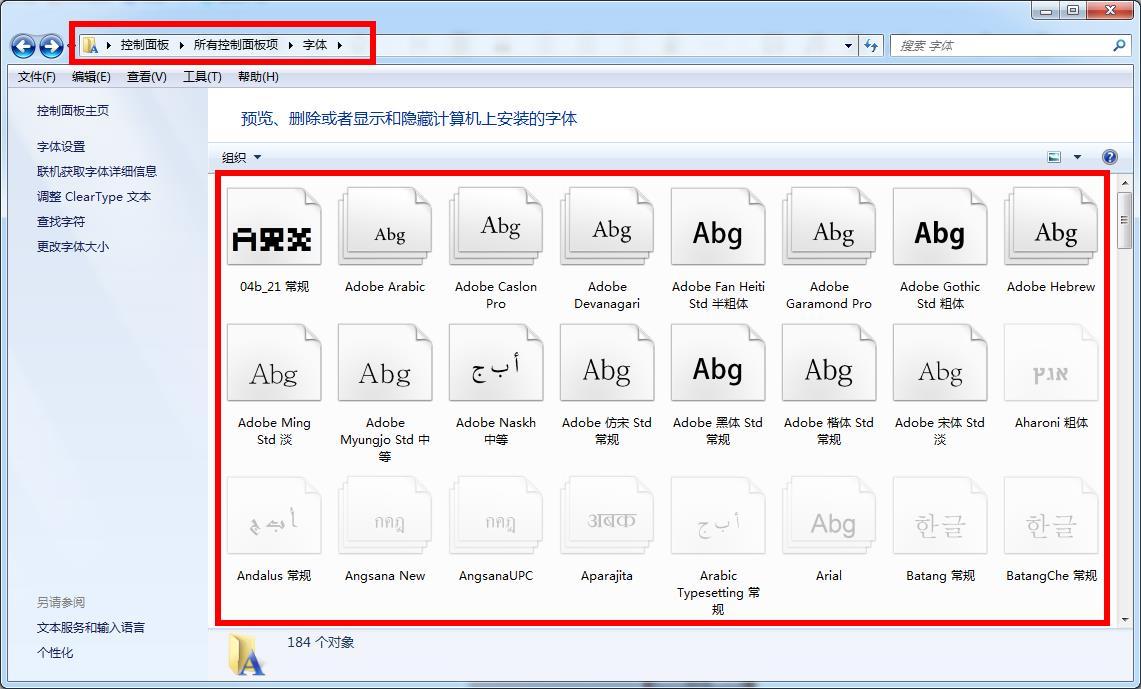This screenshot has width=1141, height=689.
Task: Select Adobe Naskh 中等 font icon
Action: [496, 363]
